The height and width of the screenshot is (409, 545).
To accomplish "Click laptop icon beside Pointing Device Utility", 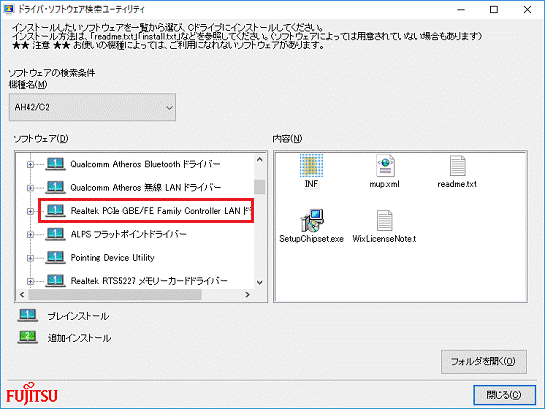I will coord(55,257).
